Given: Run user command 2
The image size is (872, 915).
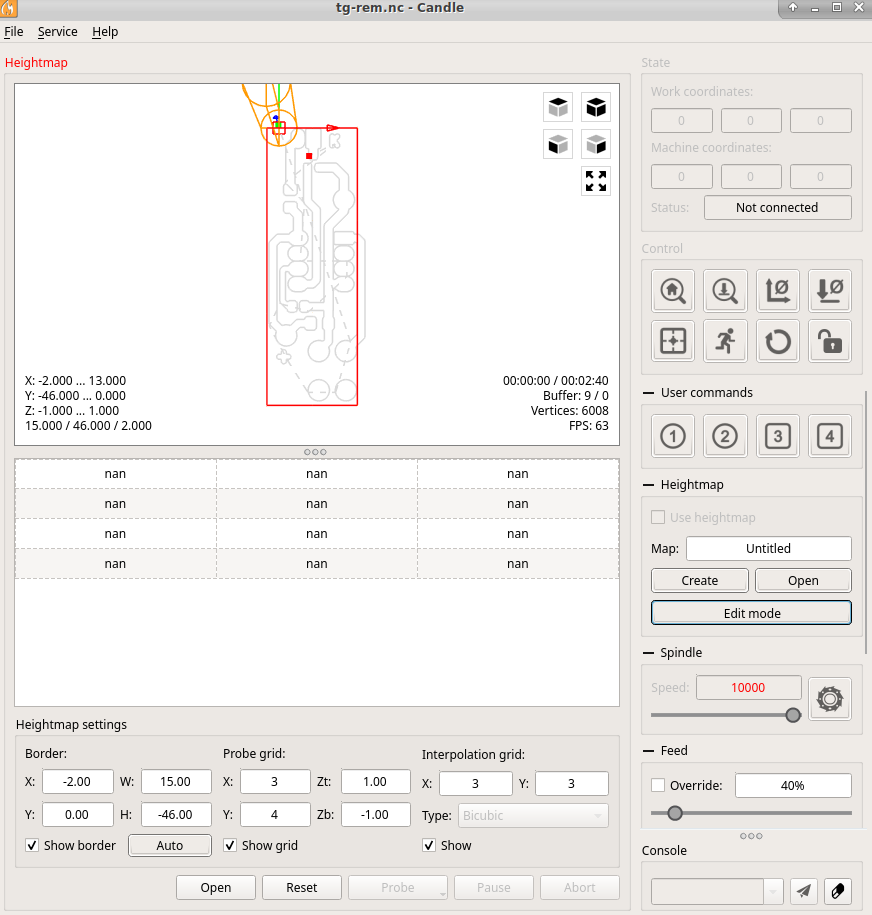Looking at the screenshot, I should click(725, 436).
